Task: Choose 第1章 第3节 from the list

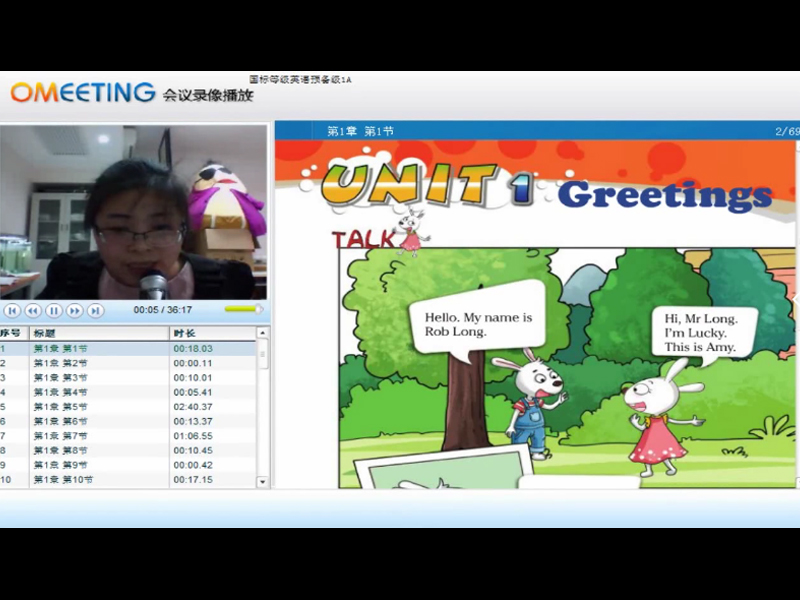Action: pos(61,378)
